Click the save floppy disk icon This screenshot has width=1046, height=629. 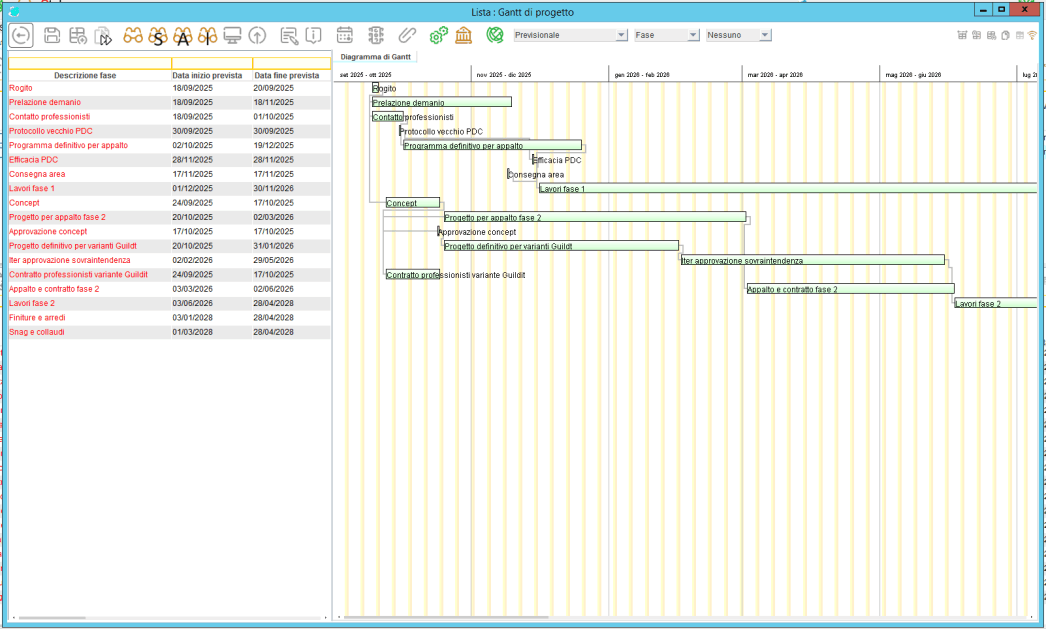tap(52, 36)
